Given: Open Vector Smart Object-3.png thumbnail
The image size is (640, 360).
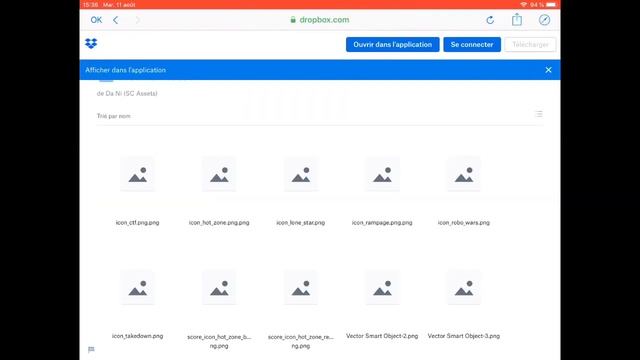Looking at the screenshot, I should tap(464, 288).
